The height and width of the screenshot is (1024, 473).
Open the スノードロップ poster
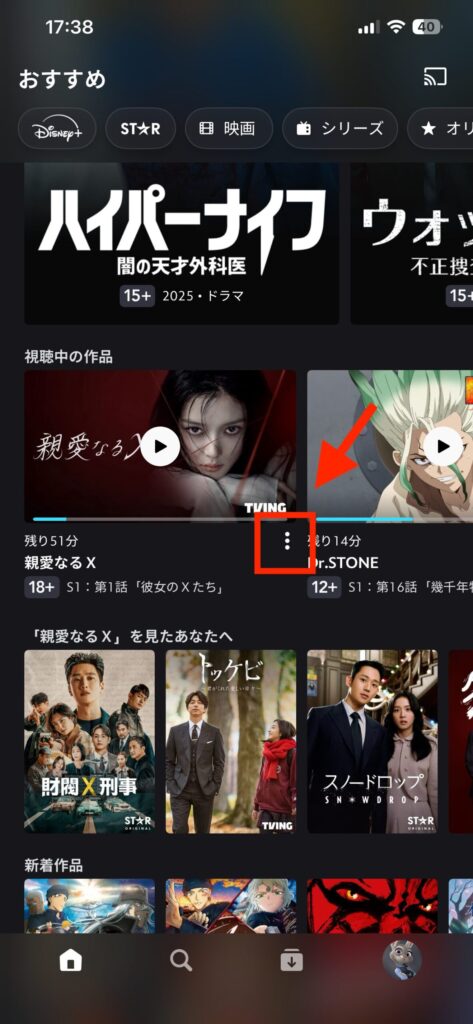pos(372,741)
